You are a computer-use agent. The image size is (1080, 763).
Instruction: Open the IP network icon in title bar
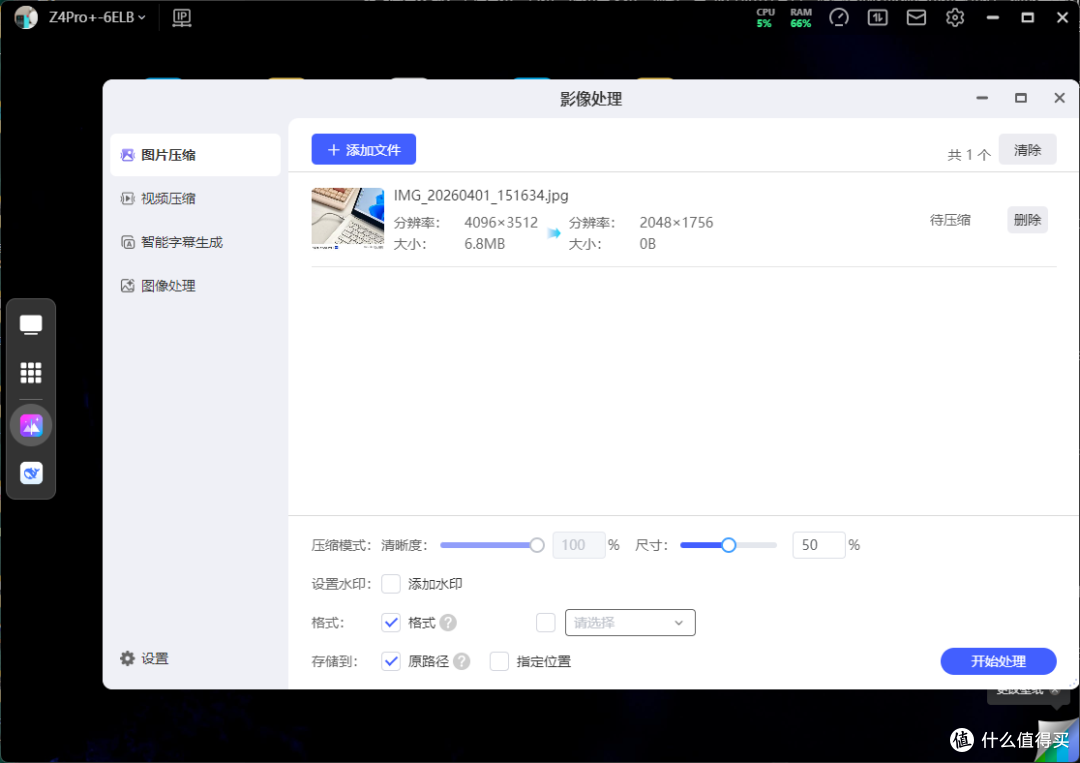pyautogui.click(x=182, y=18)
